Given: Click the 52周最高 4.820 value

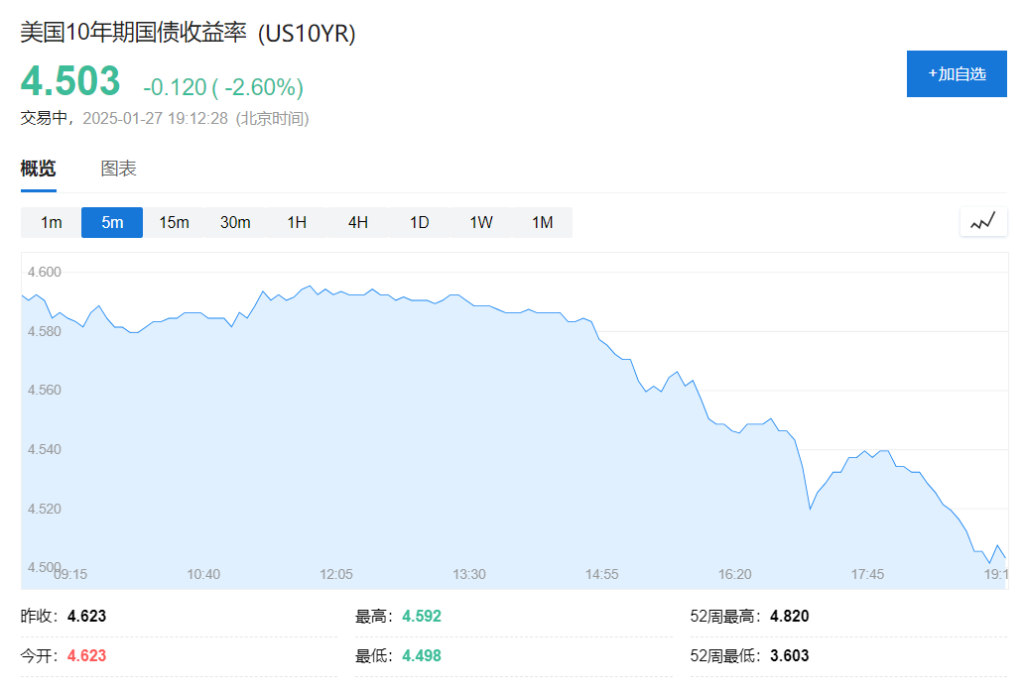Looking at the screenshot, I should 790,616.
